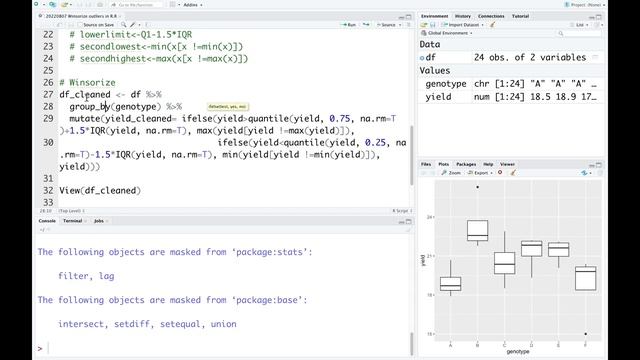640x360 pixels.
Task: Switch to the History tab
Action: 462,16
